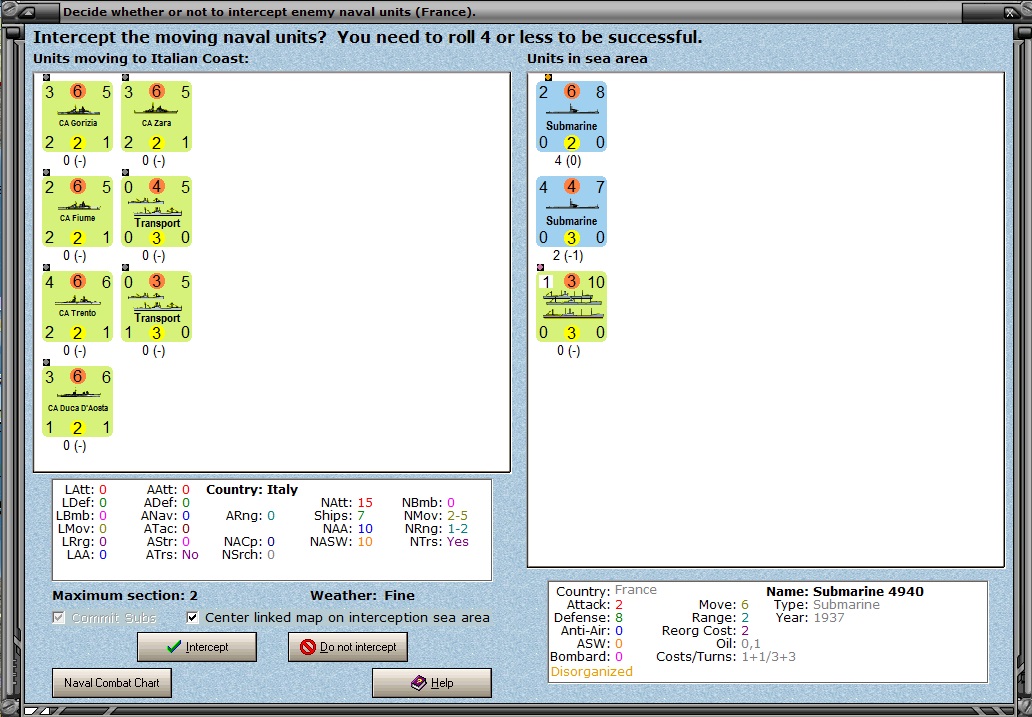
Task: Toggle center linked map on interception checkbox
Action: coord(193,618)
